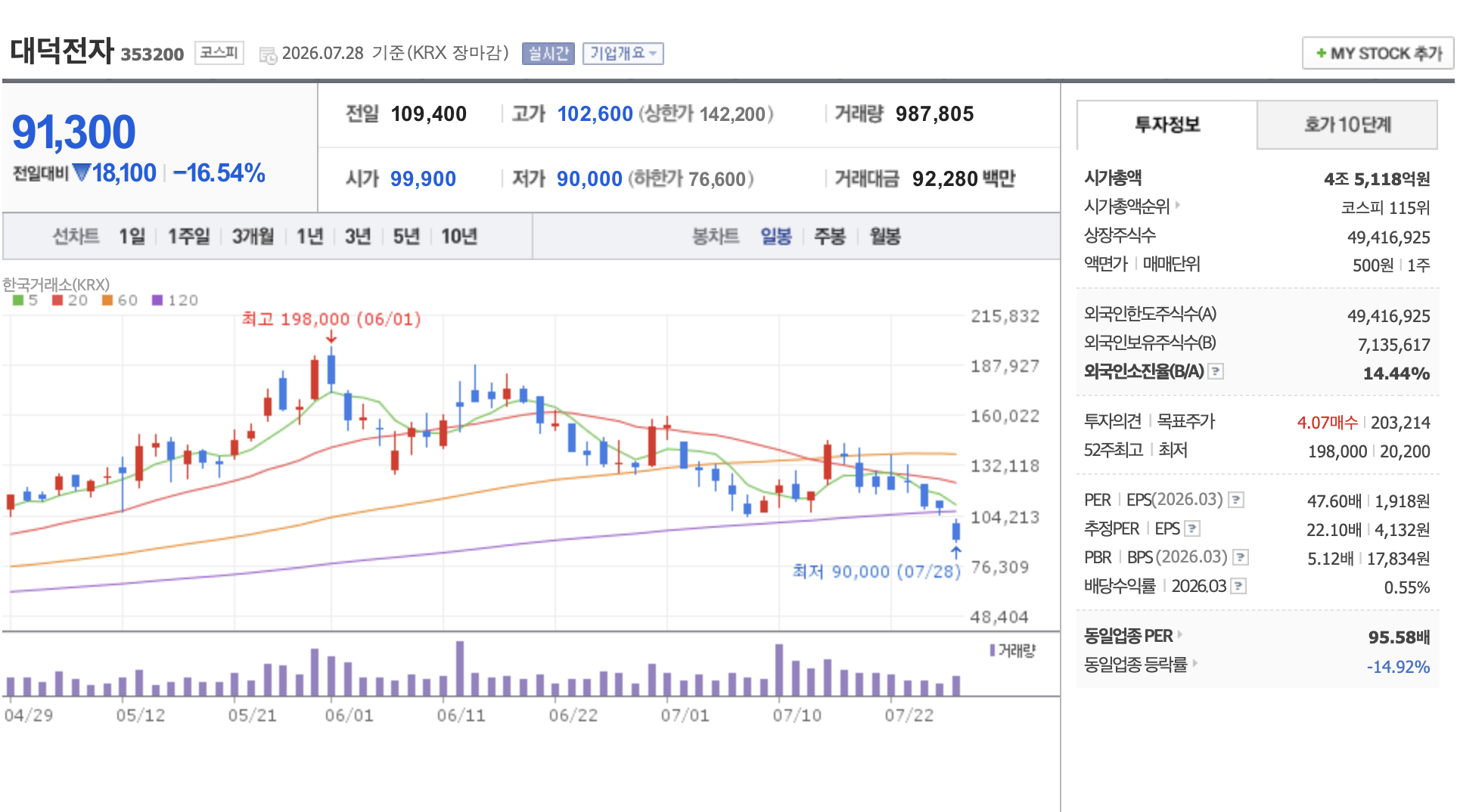The width and height of the screenshot is (1457, 812).
Task: Click help icon next to 배당수익률 2026.03
Action: pyautogui.click(x=1238, y=586)
